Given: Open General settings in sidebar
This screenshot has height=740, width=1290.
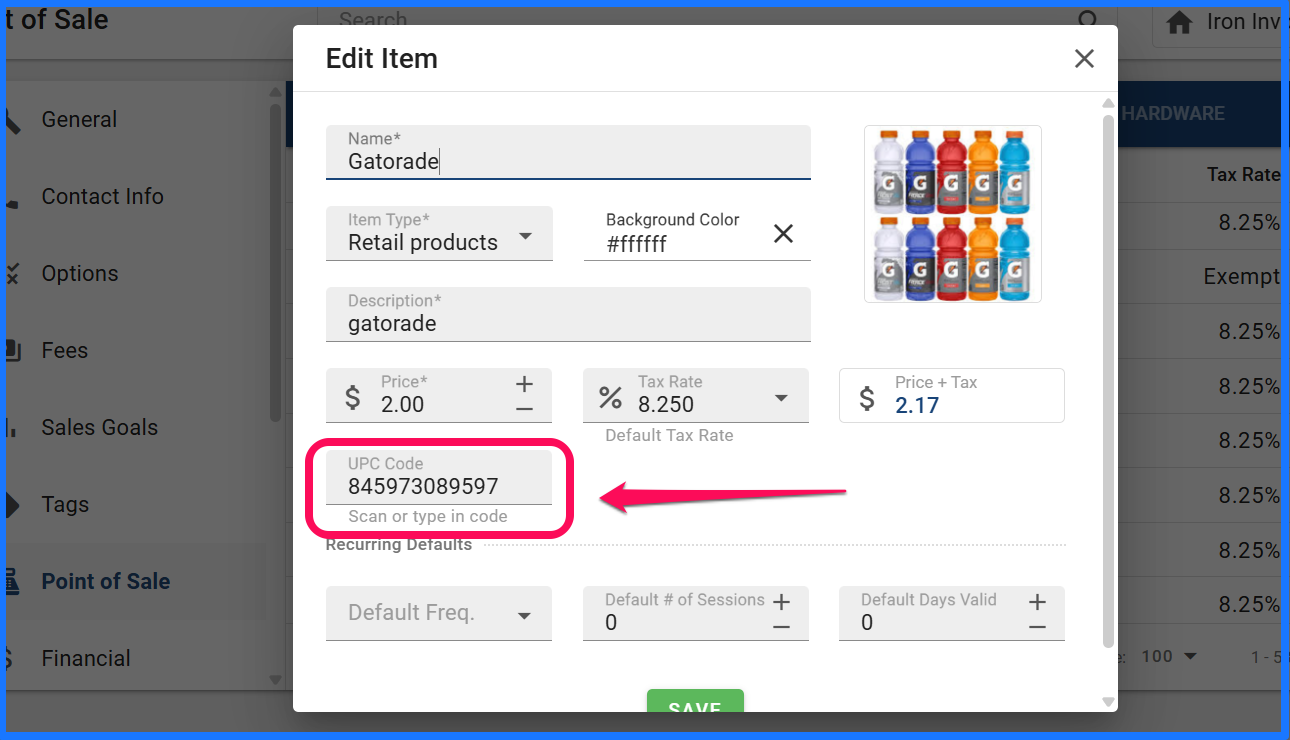Looking at the screenshot, I should pos(79,119).
